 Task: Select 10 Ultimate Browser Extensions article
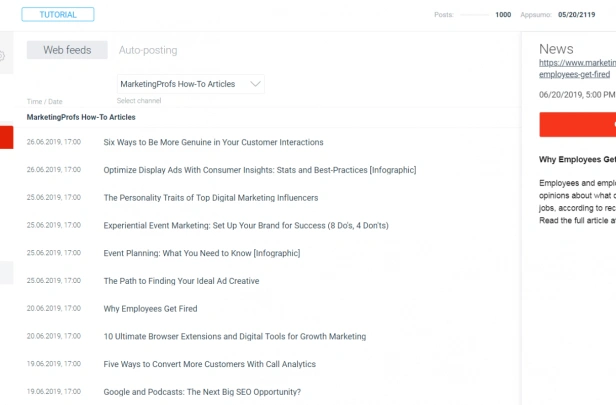point(235,336)
